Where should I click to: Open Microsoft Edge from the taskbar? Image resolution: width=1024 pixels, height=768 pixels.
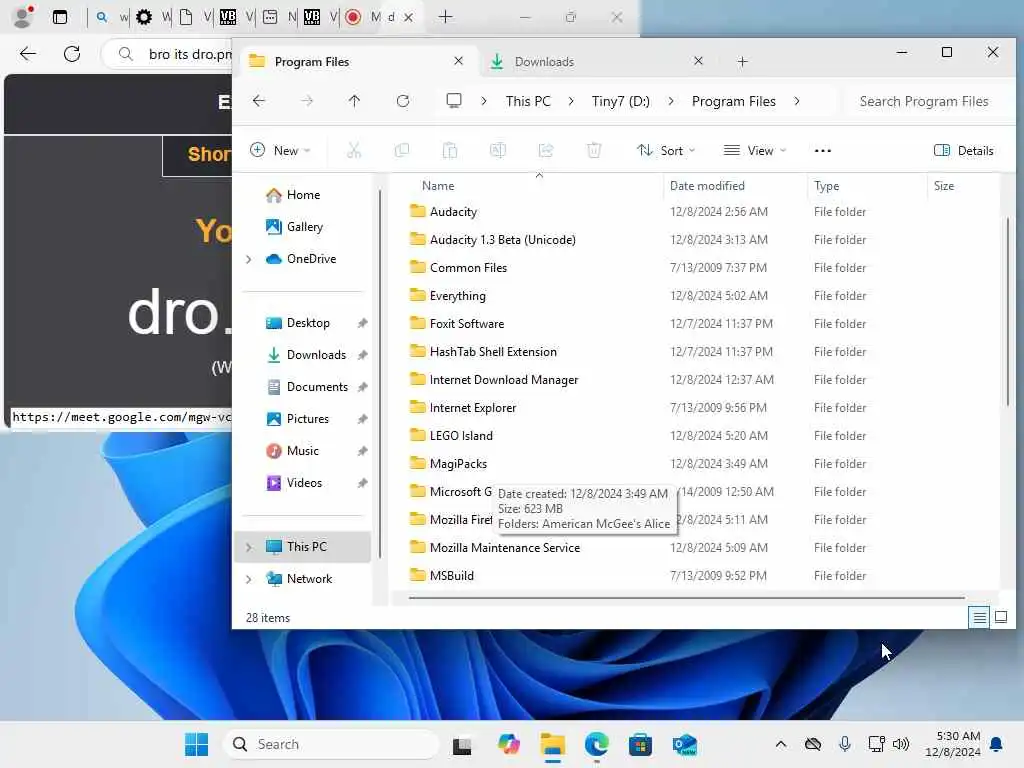(x=596, y=744)
